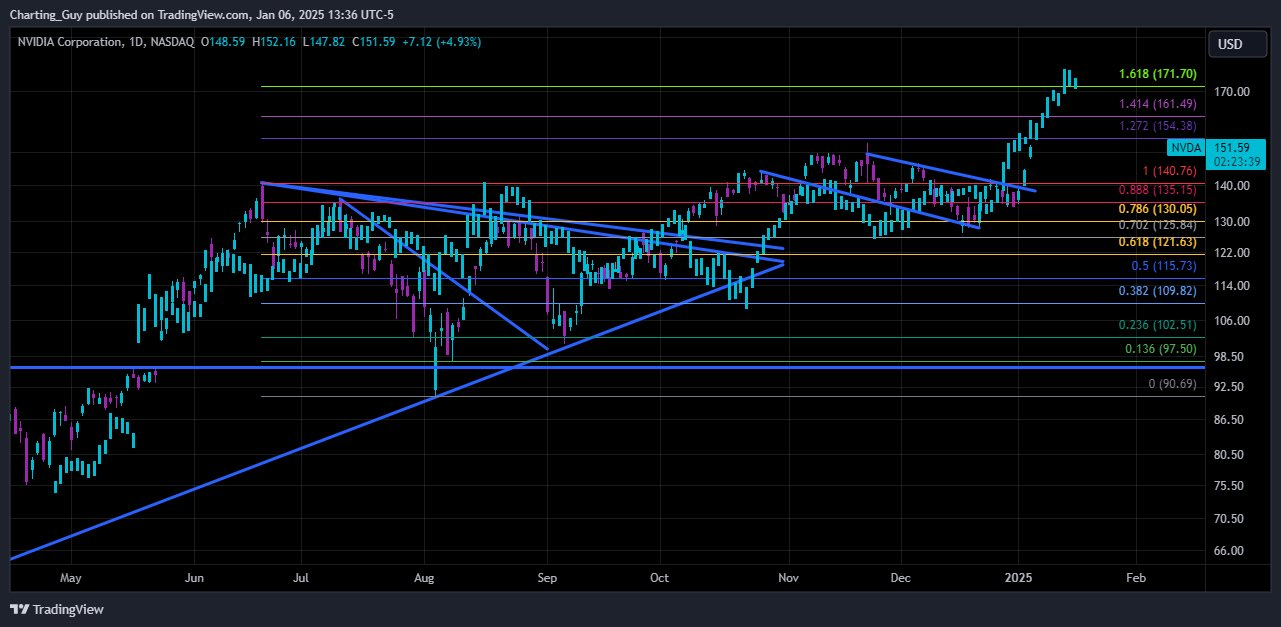
Task: Click the 170.00 price axis label
Action: tap(1231, 92)
